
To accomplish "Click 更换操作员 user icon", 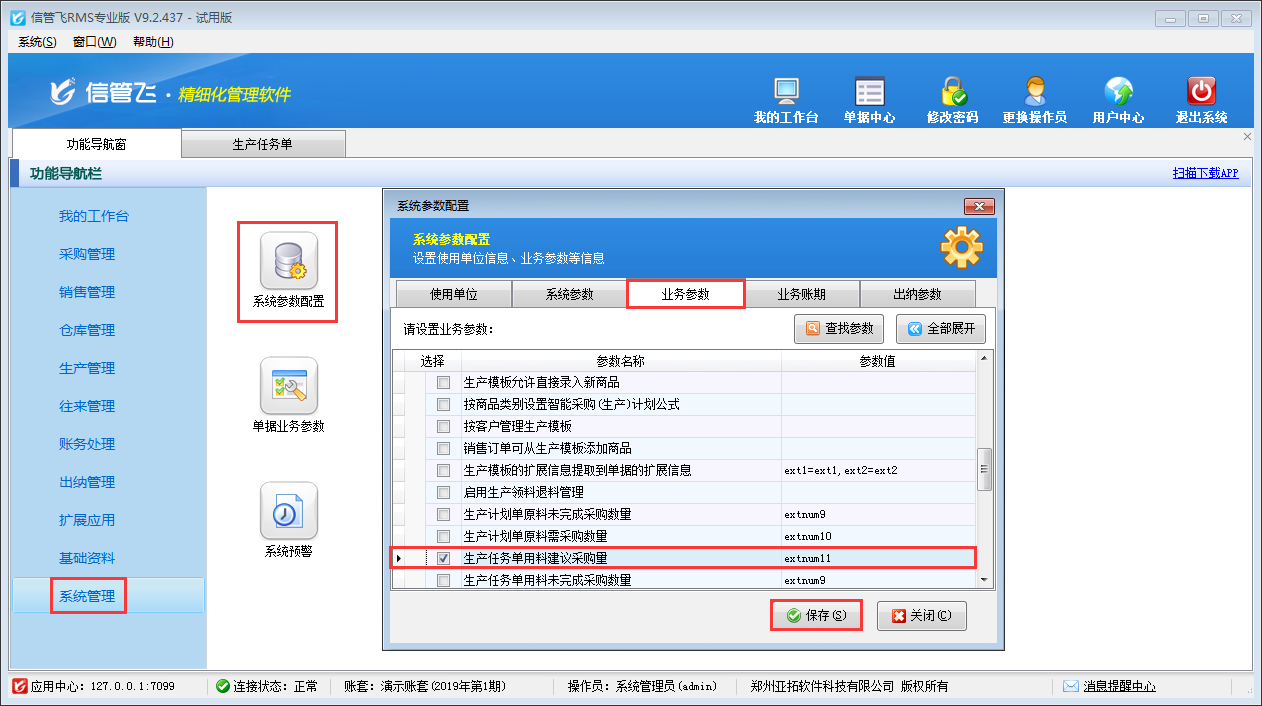I will [x=1034, y=92].
